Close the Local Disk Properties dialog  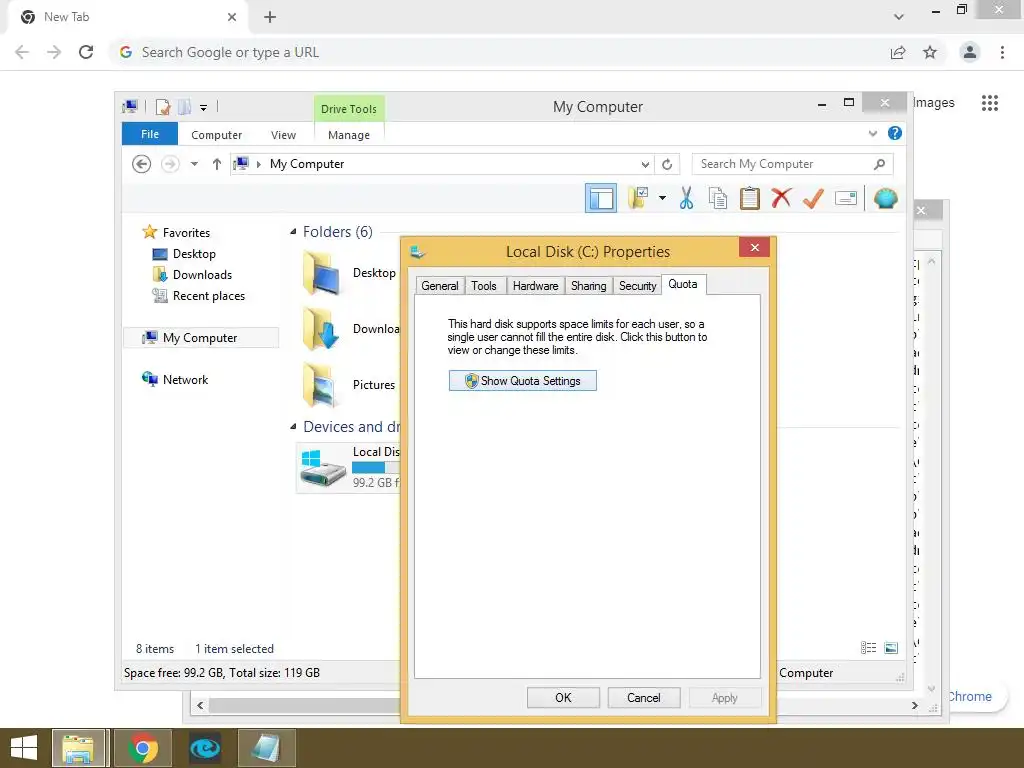pos(754,248)
